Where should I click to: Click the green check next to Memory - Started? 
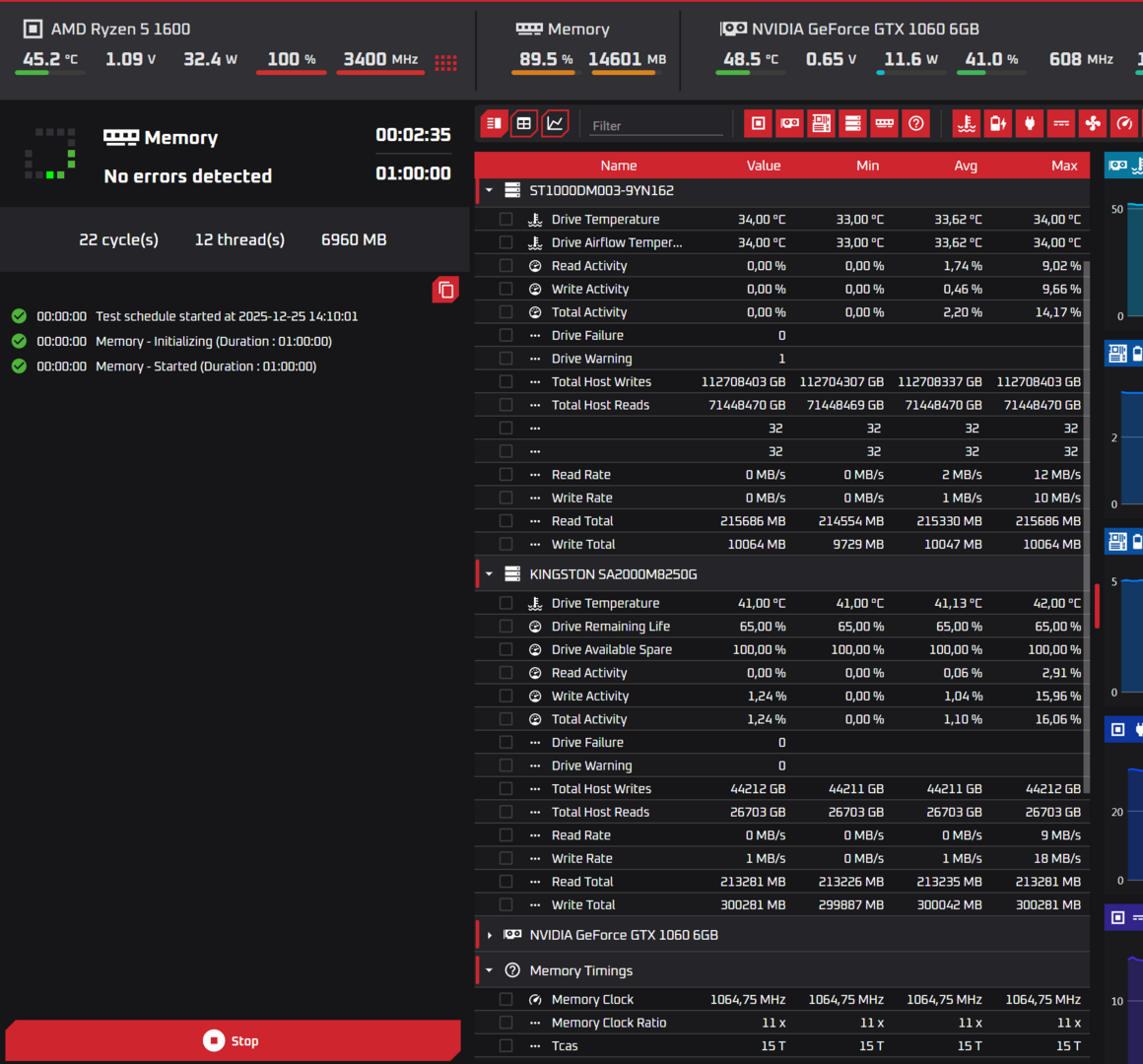[19, 366]
